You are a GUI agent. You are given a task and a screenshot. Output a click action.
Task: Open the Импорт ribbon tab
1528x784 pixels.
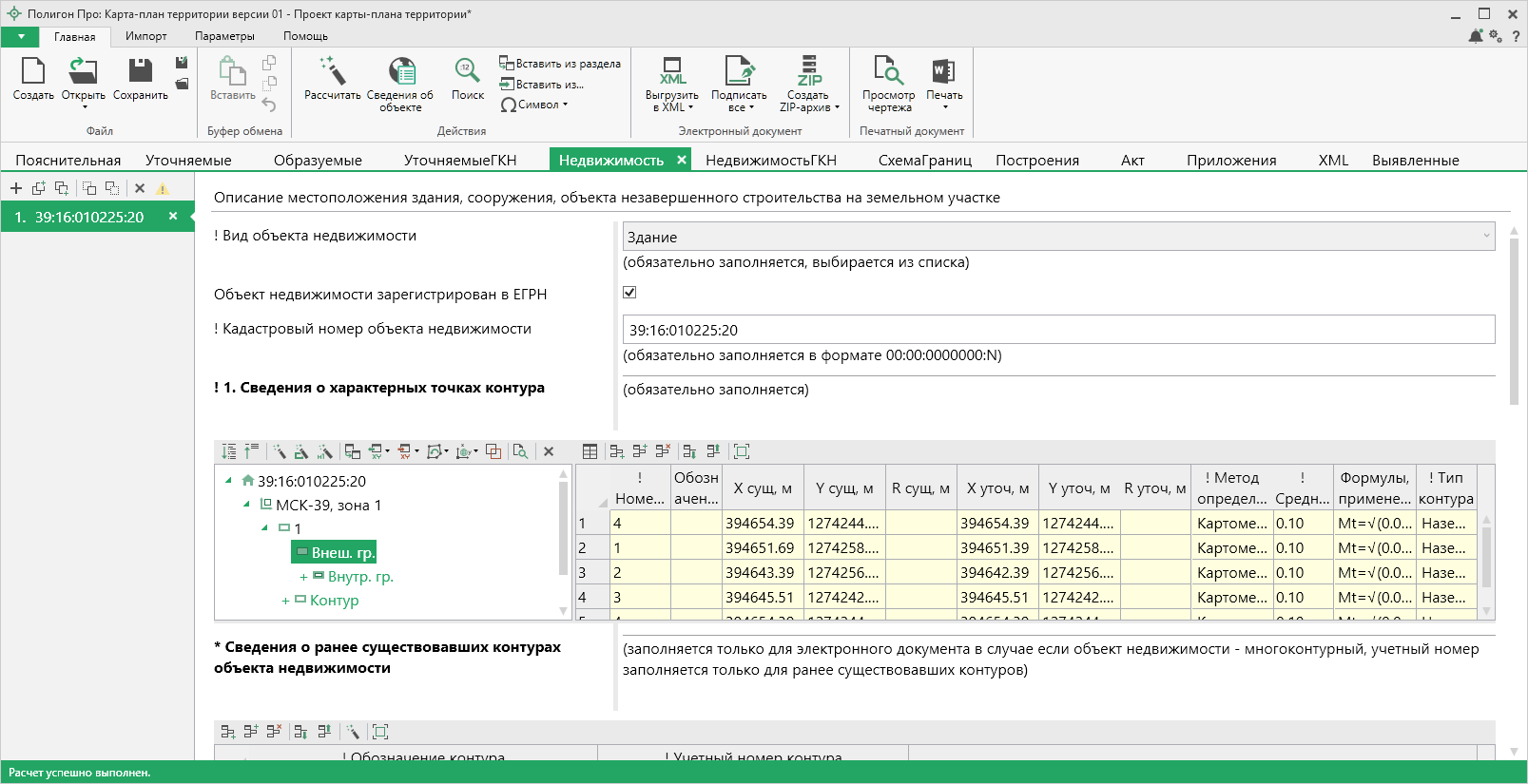click(x=145, y=36)
